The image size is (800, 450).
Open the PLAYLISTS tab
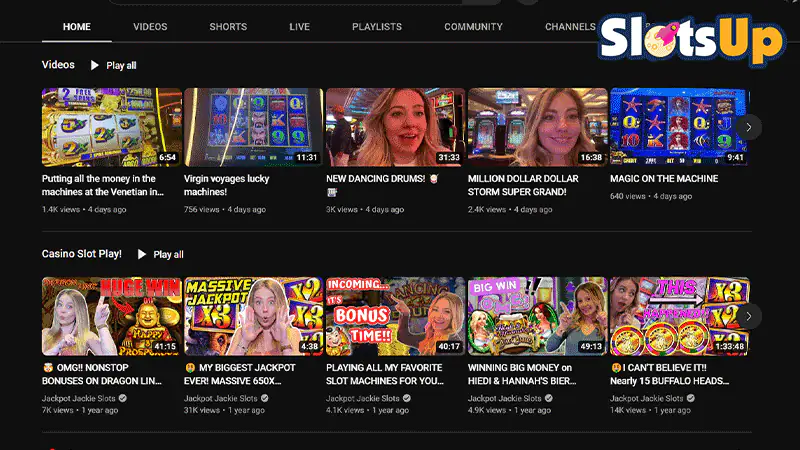pyautogui.click(x=377, y=27)
